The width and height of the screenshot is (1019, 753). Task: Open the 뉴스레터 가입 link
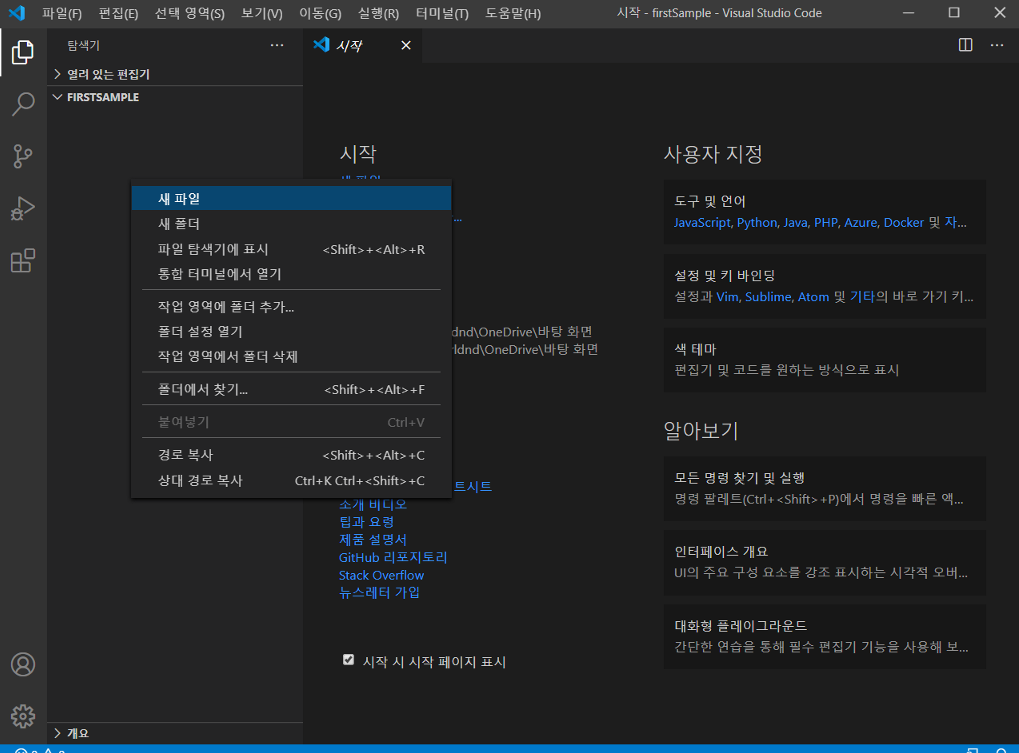(x=379, y=593)
